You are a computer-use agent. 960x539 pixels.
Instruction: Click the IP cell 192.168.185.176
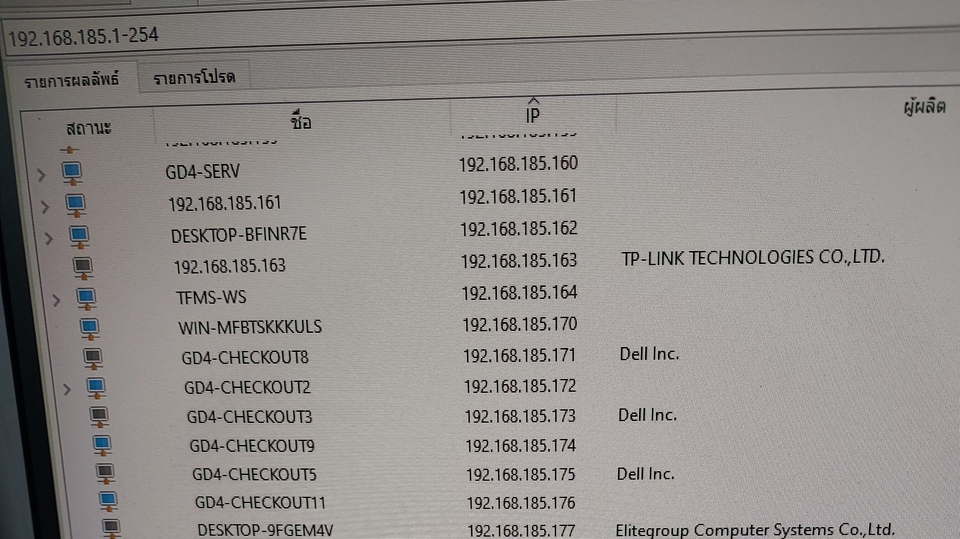click(522, 503)
